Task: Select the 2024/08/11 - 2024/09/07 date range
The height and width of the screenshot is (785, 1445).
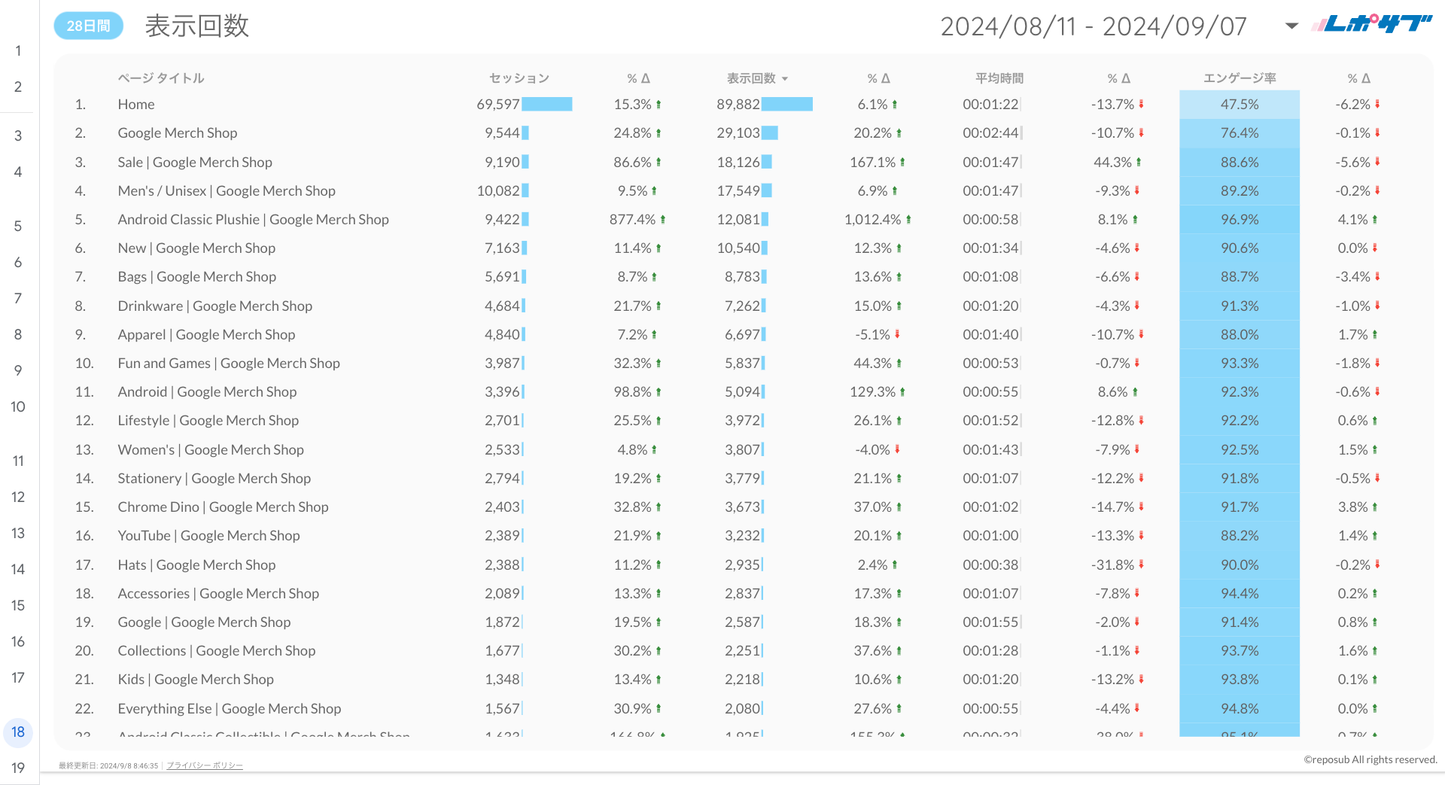Action: pos(1093,26)
